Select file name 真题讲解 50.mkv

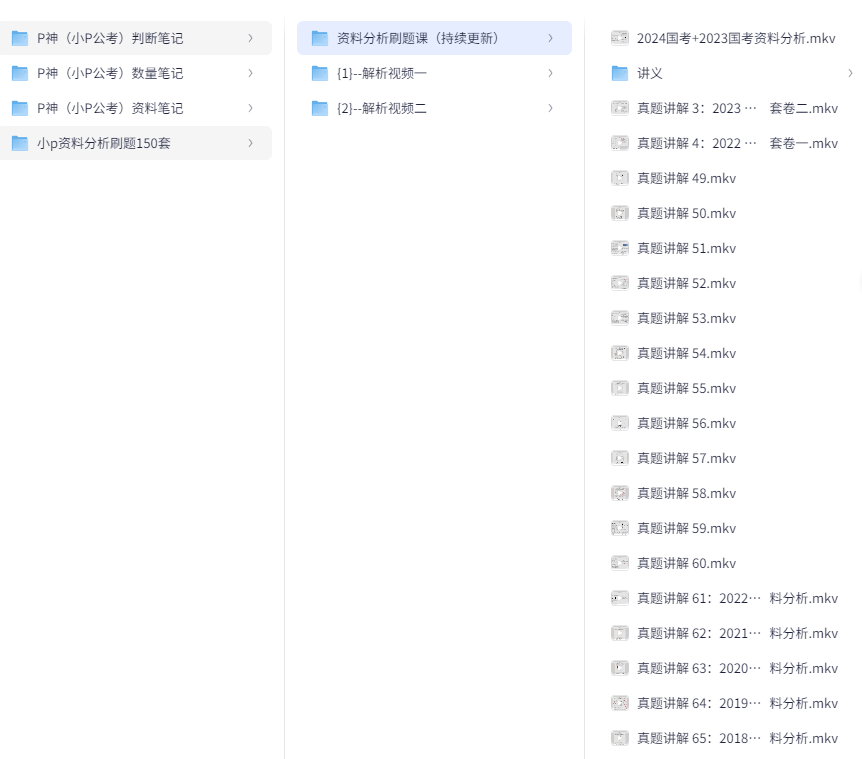(x=687, y=213)
